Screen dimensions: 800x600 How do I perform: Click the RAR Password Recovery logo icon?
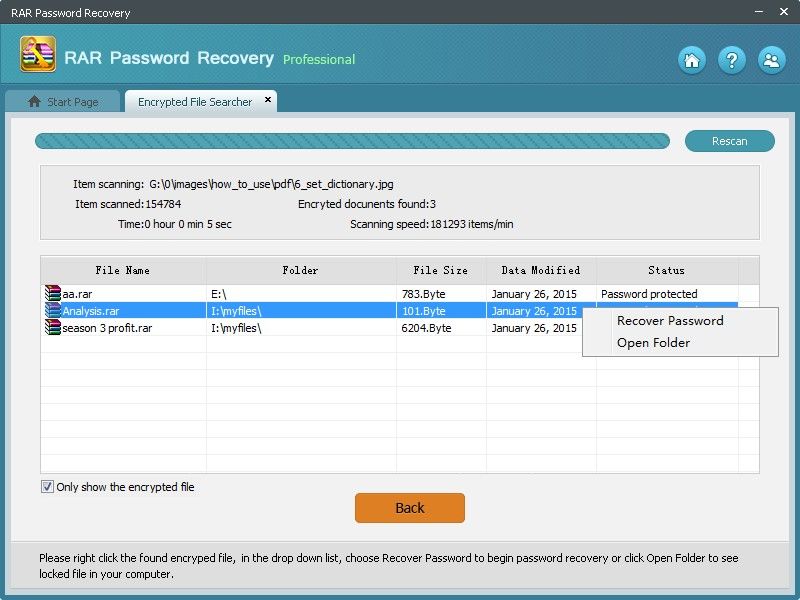click(x=38, y=54)
